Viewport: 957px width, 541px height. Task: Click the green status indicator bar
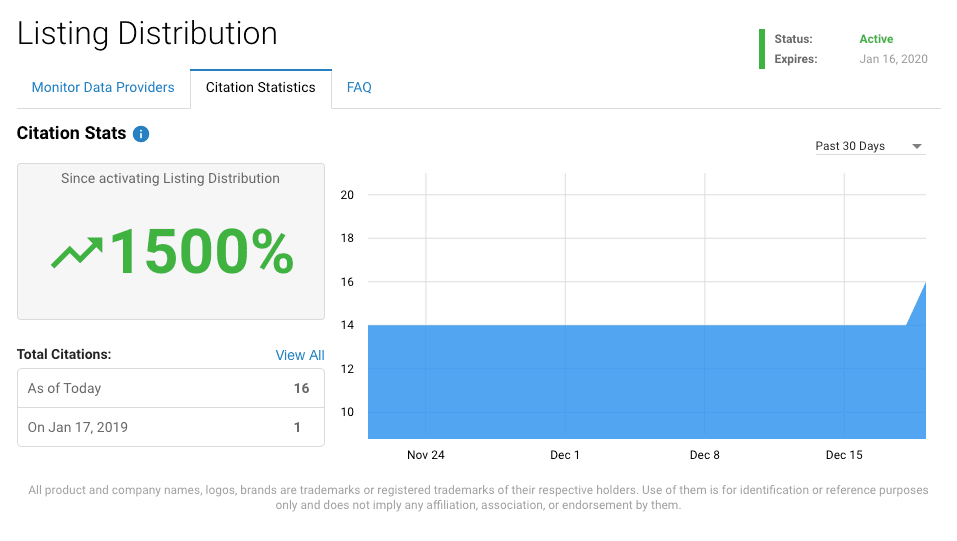762,49
